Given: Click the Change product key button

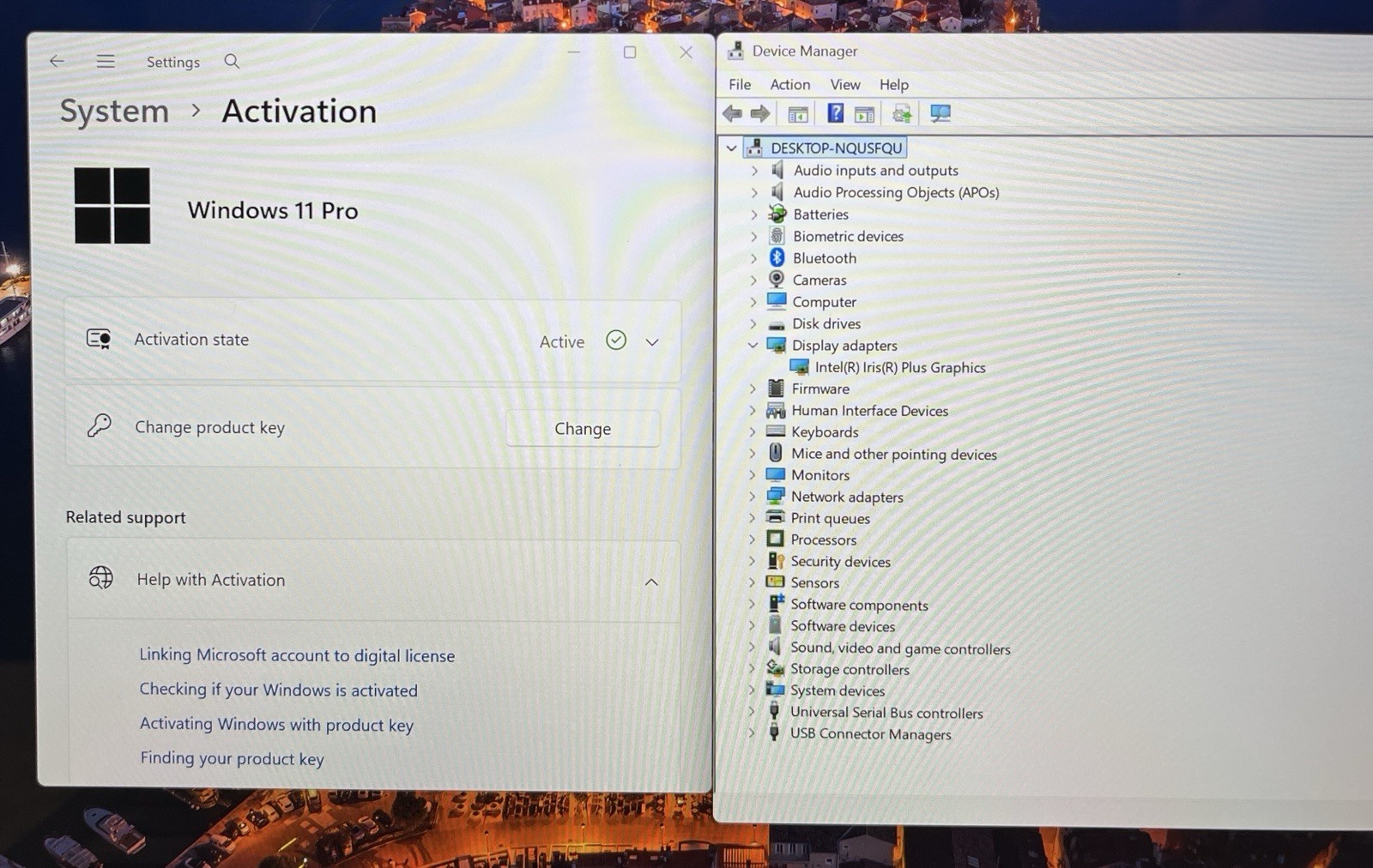Looking at the screenshot, I should [x=583, y=428].
